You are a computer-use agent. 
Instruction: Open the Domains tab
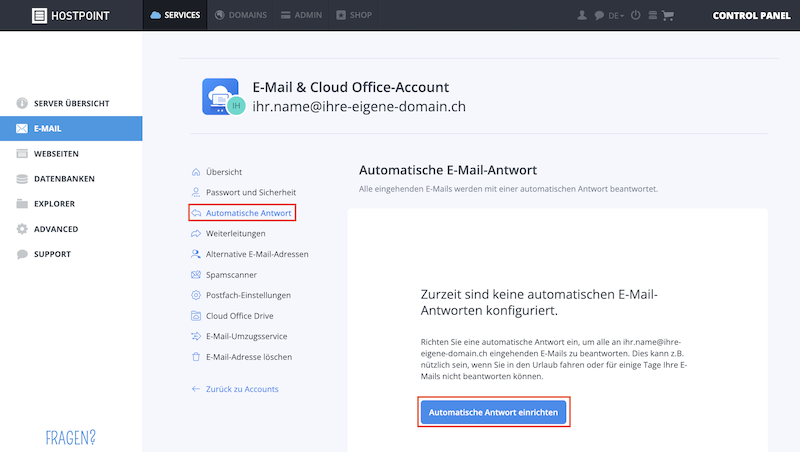[x=240, y=15]
